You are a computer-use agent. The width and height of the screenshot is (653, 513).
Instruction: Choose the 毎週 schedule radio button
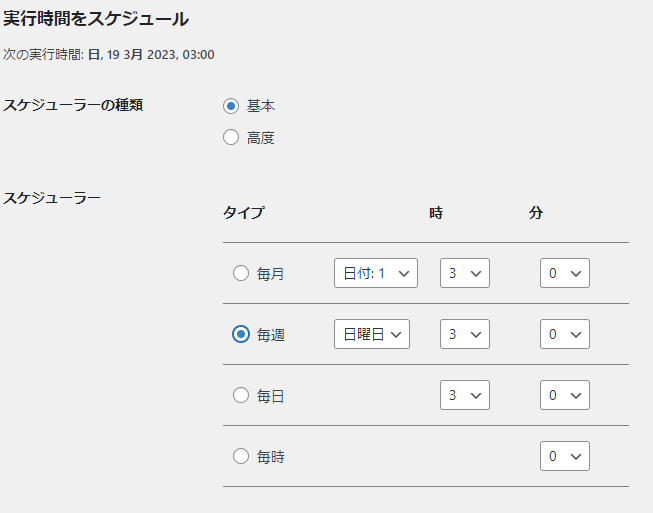[241, 334]
